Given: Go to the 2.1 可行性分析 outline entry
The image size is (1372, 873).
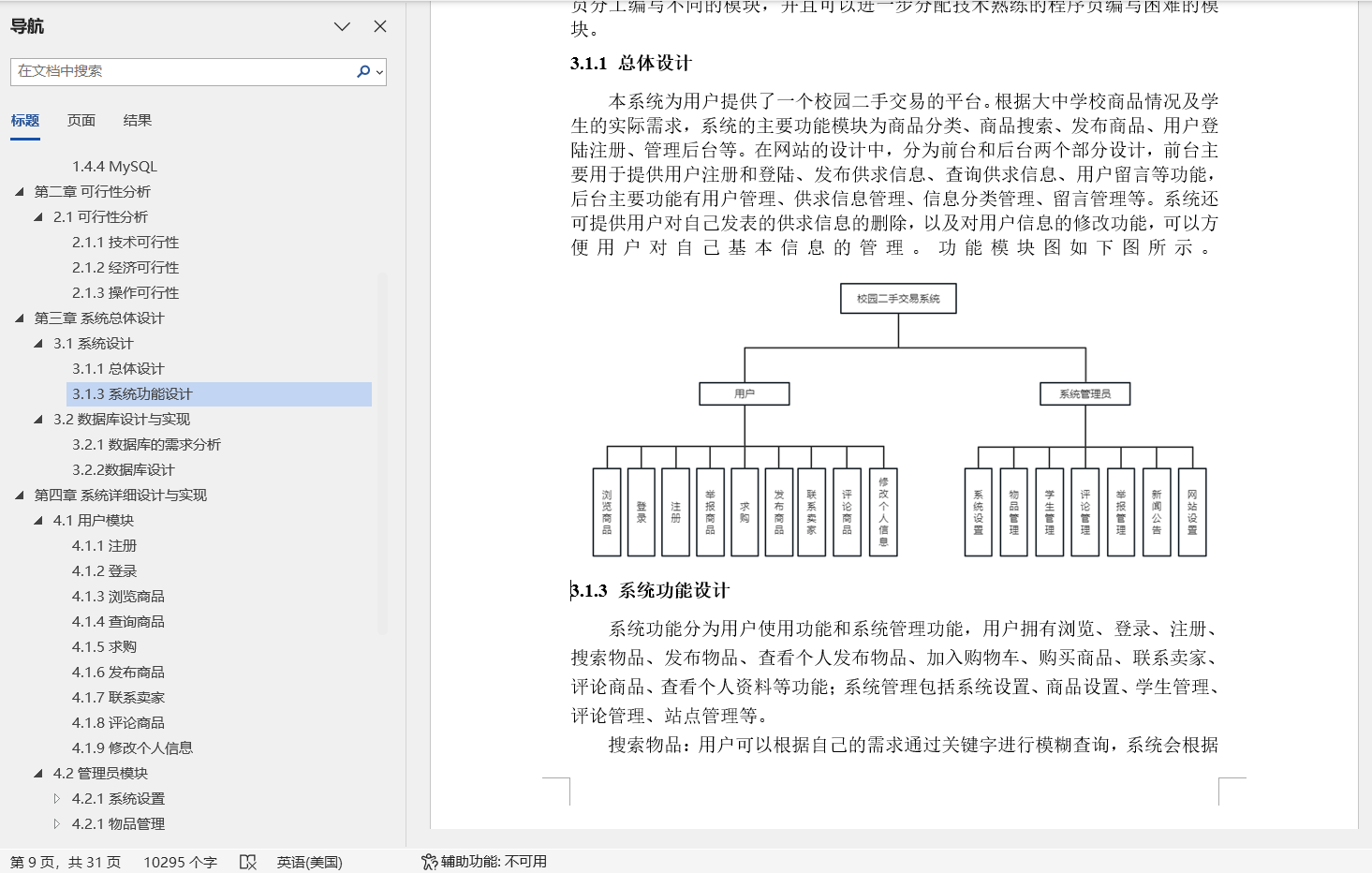Looking at the screenshot, I should (101, 217).
